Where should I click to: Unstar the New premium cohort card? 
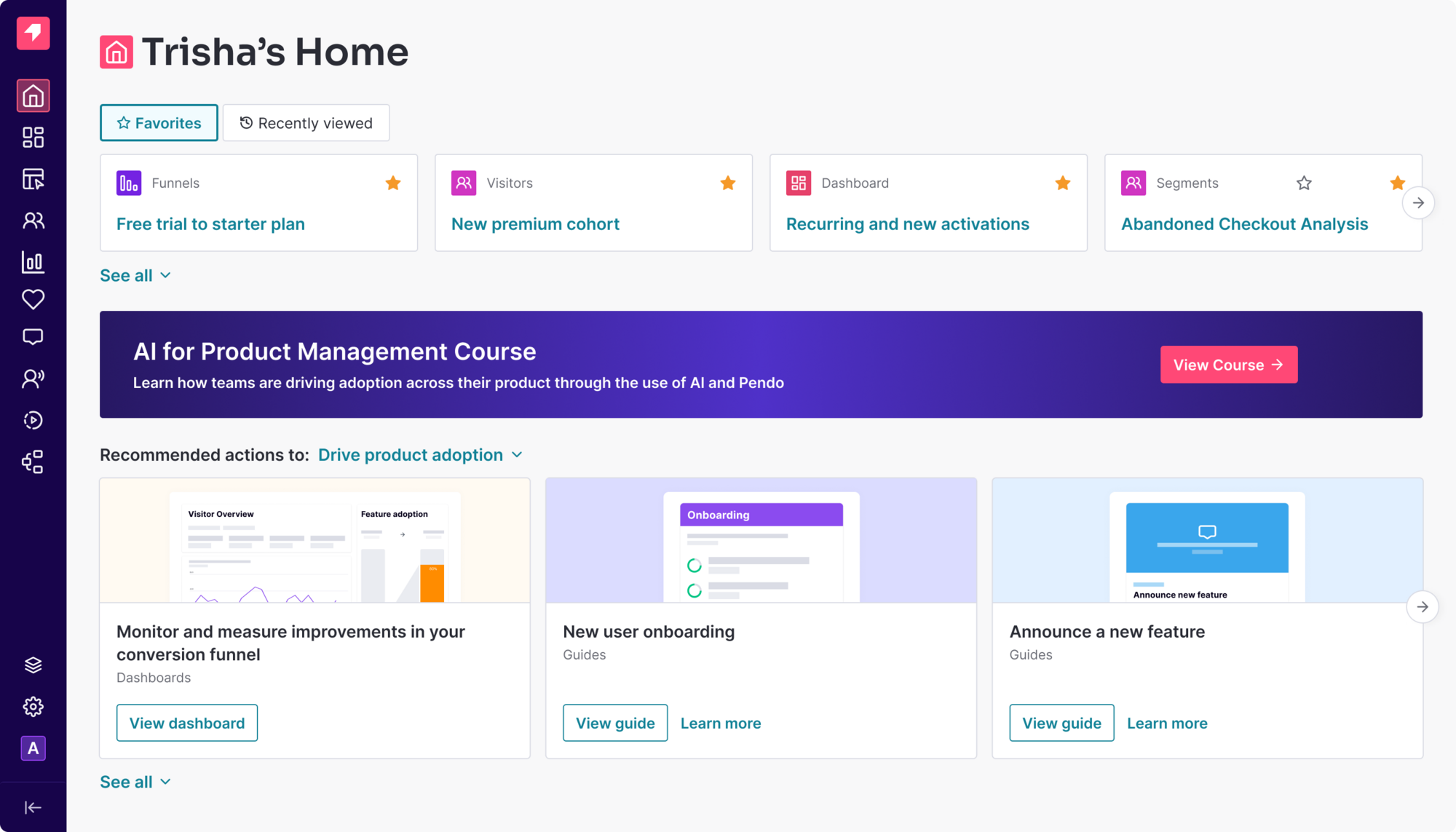(x=728, y=183)
